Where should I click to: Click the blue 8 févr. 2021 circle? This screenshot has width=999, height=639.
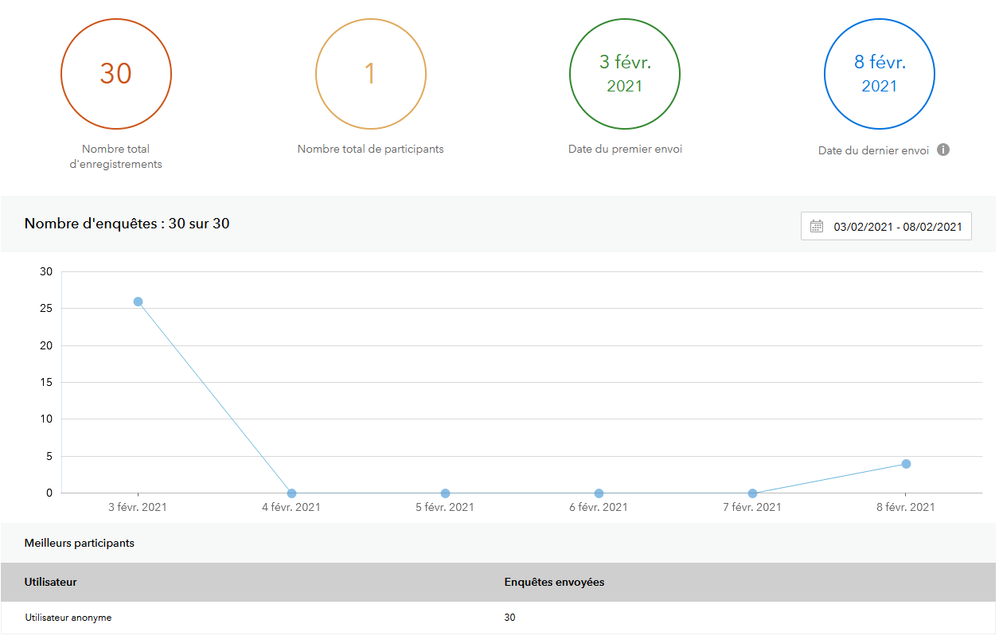tap(879, 74)
